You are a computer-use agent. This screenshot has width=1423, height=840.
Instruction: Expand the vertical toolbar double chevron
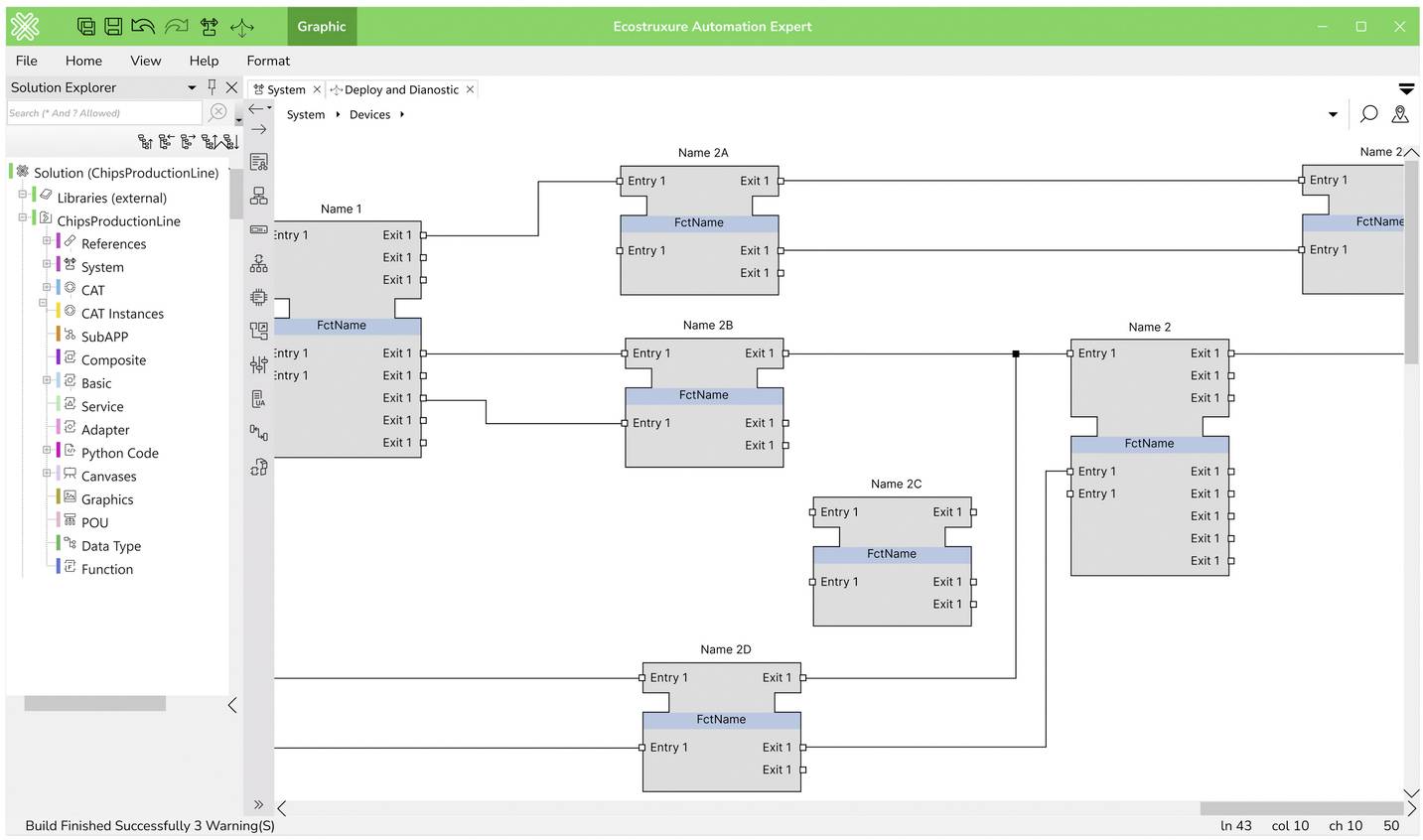pyautogui.click(x=258, y=804)
